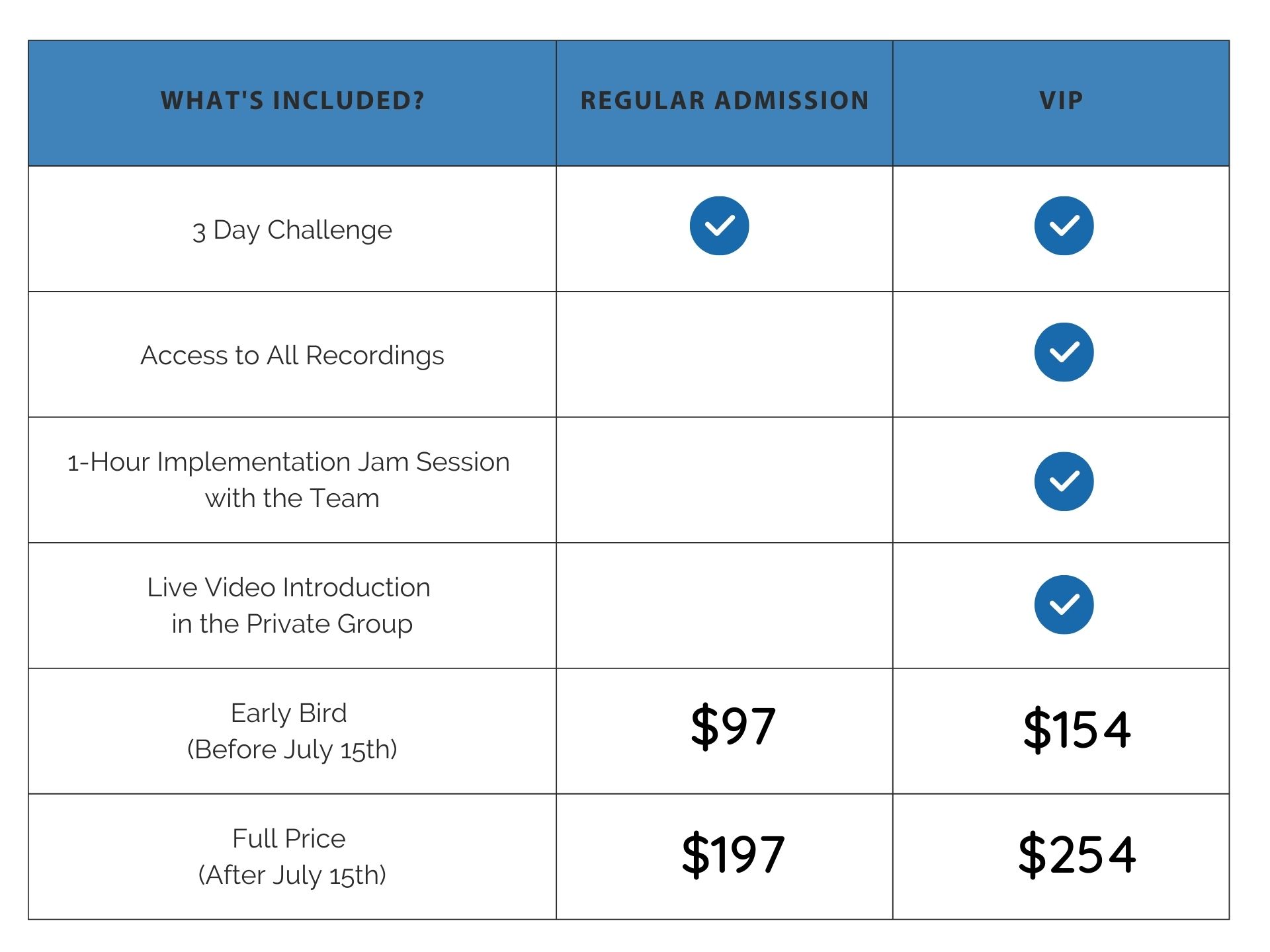Click empty Regular Admission Jam Session cell

pyautogui.click(x=724, y=480)
